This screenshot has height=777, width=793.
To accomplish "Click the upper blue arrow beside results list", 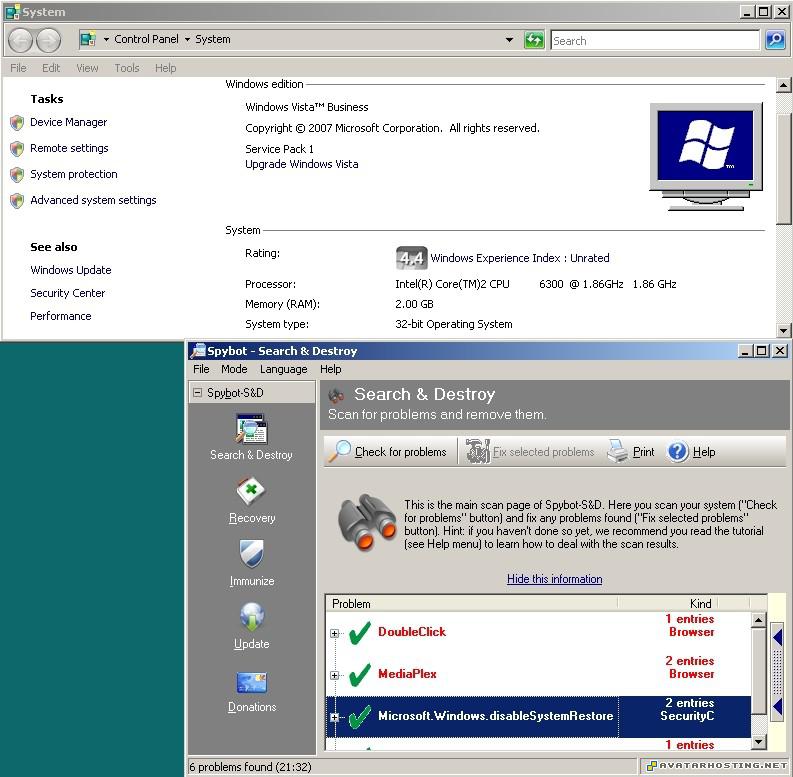I will pyautogui.click(x=778, y=636).
